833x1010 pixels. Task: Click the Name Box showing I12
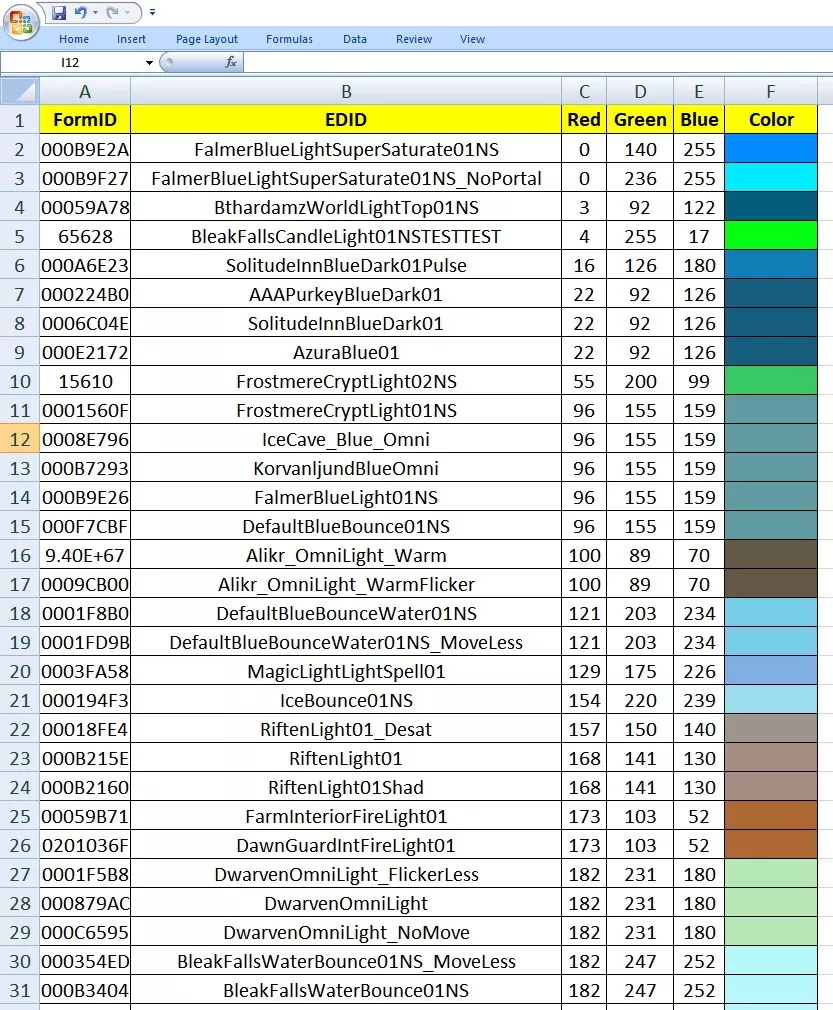(71, 62)
